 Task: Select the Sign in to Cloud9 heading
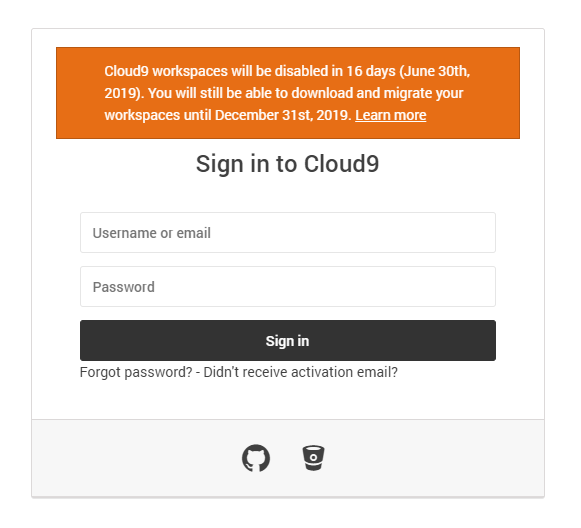coord(288,164)
